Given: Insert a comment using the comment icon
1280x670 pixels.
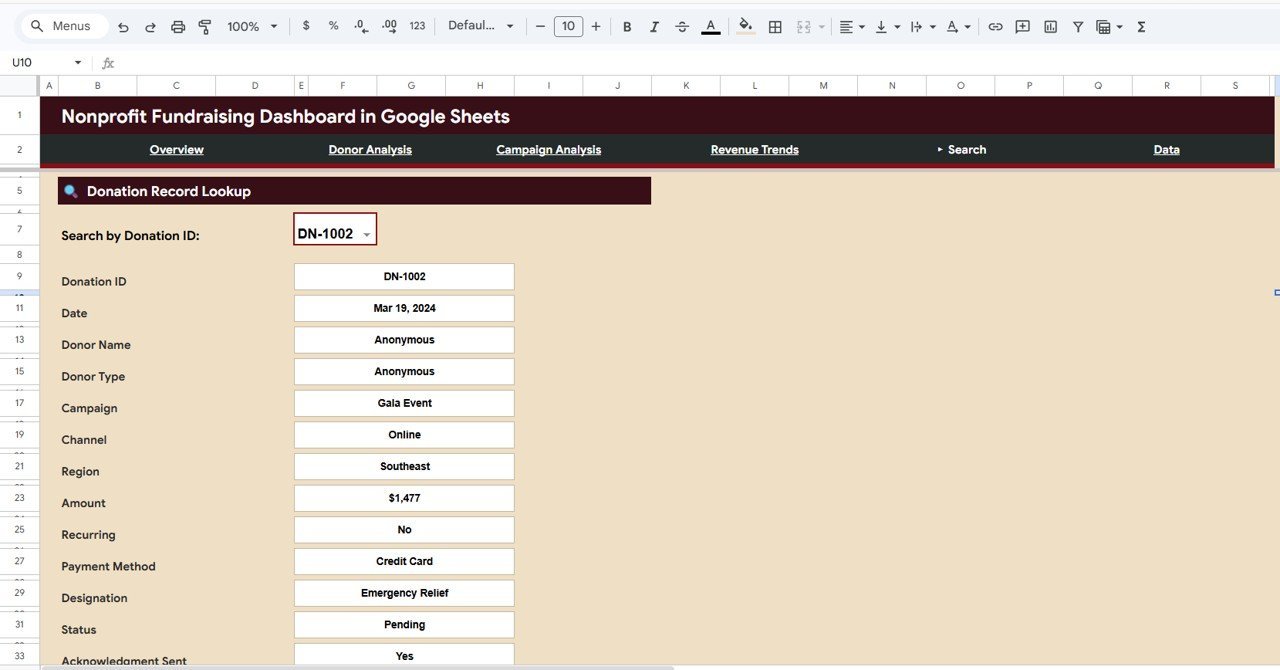Looking at the screenshot, I should pos(1022,26).
